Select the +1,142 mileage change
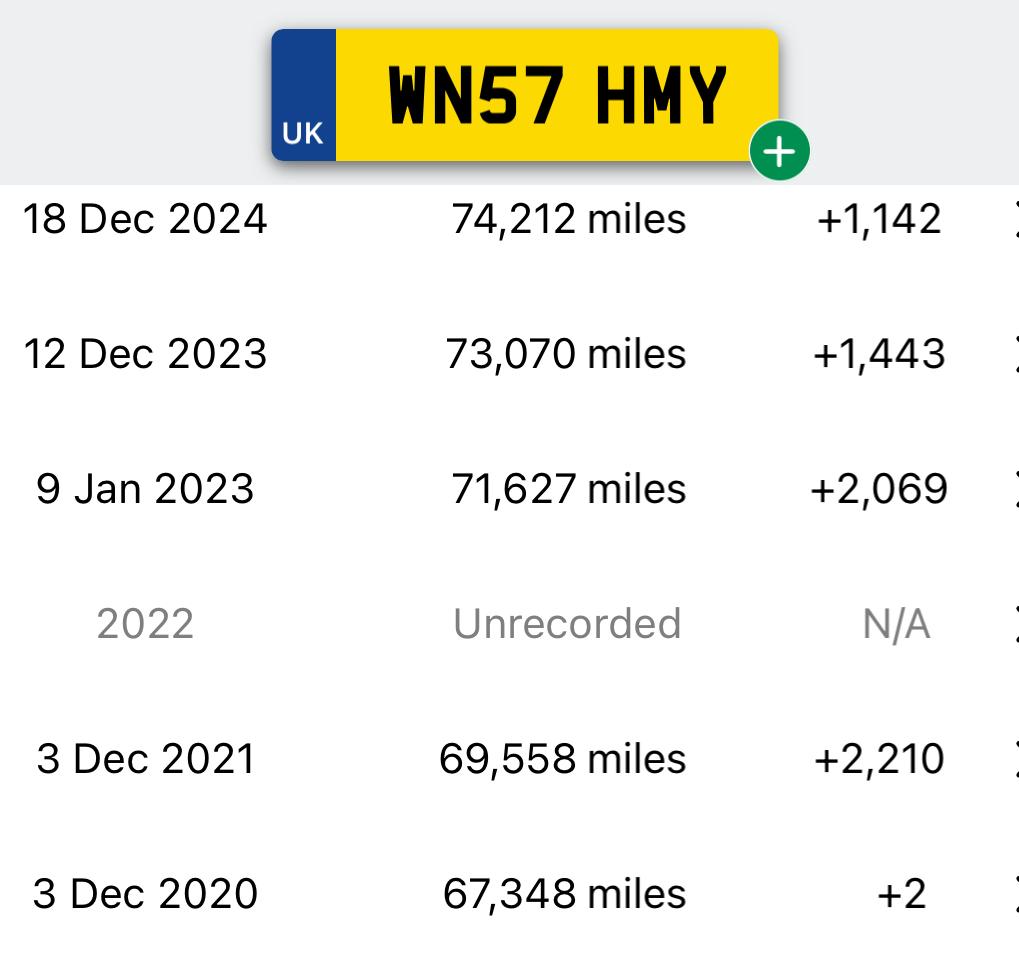Screen dimensions: 1019x978 coord(879,219)
